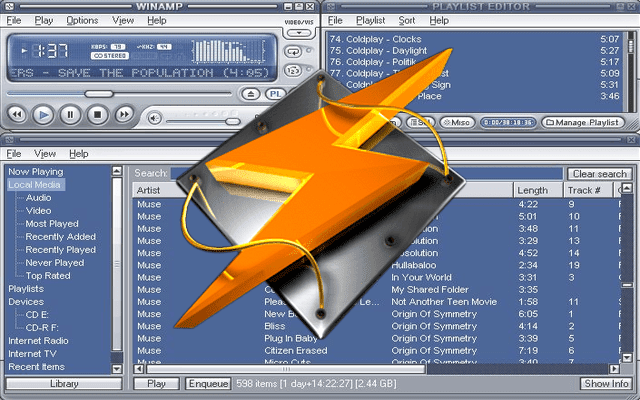Viewport: 640px width, 400px height.
Task: Stop playback with the Stop button
Action: 97,115
